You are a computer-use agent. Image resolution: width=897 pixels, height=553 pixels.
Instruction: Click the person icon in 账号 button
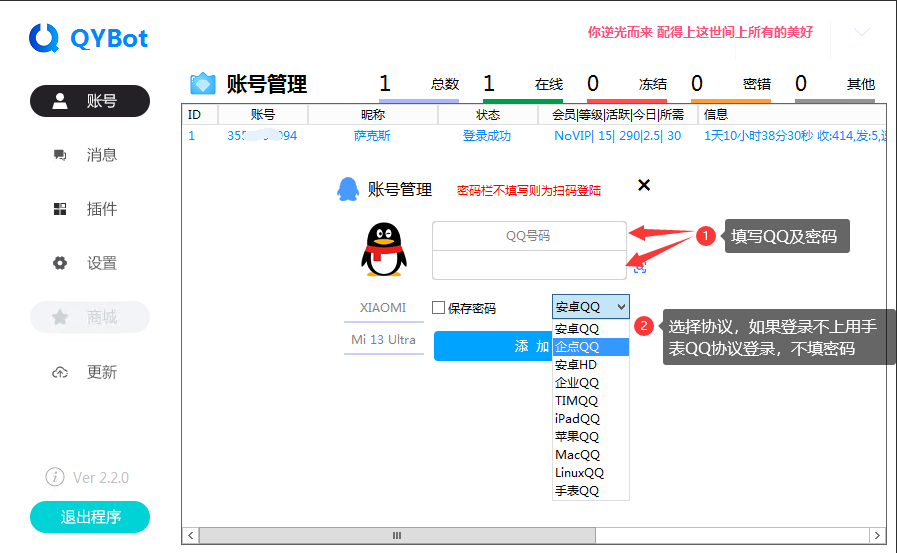(x=60, y=101)
